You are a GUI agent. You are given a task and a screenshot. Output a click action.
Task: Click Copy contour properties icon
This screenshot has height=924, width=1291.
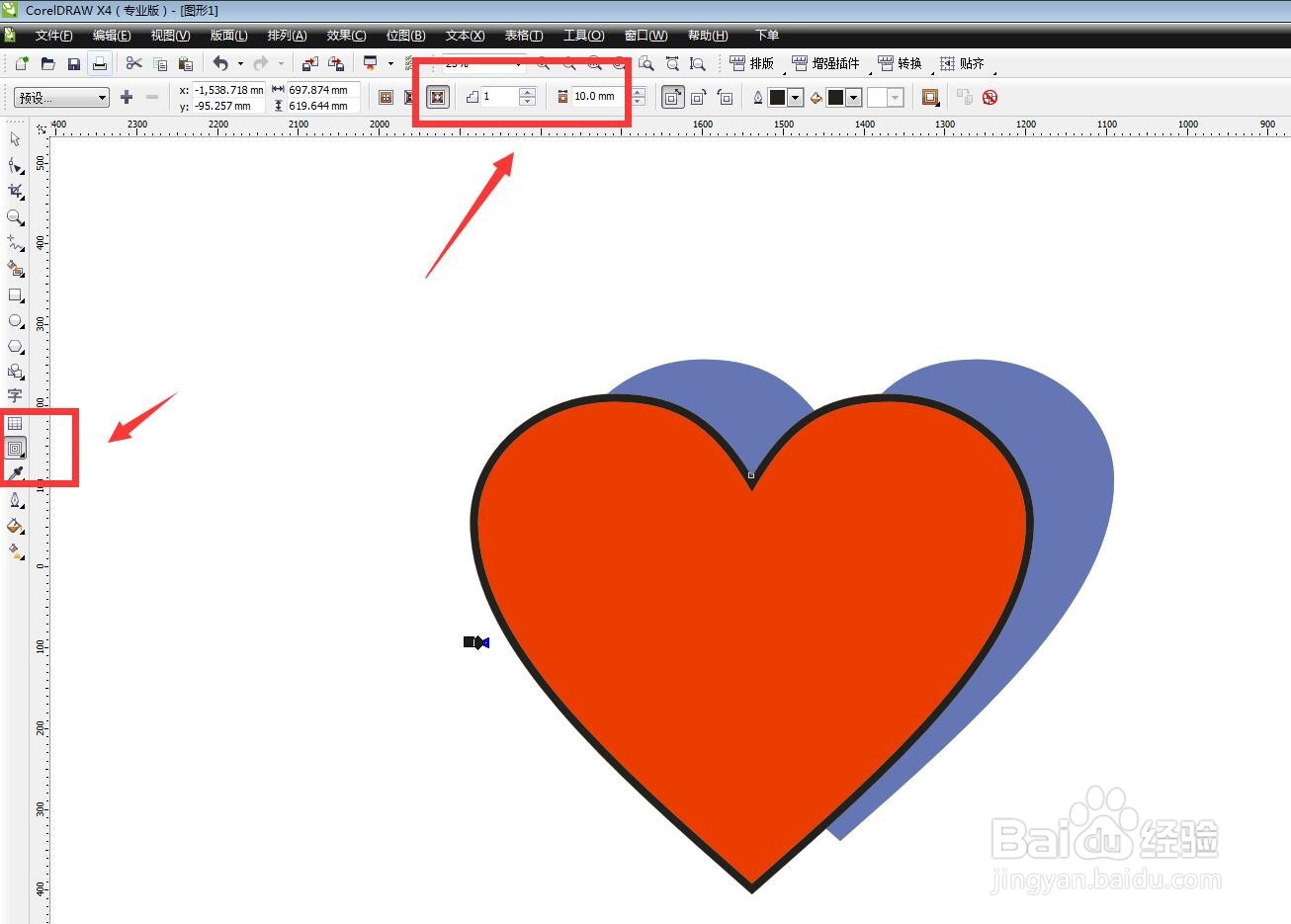pyautogui.click(x=965, y=97)
